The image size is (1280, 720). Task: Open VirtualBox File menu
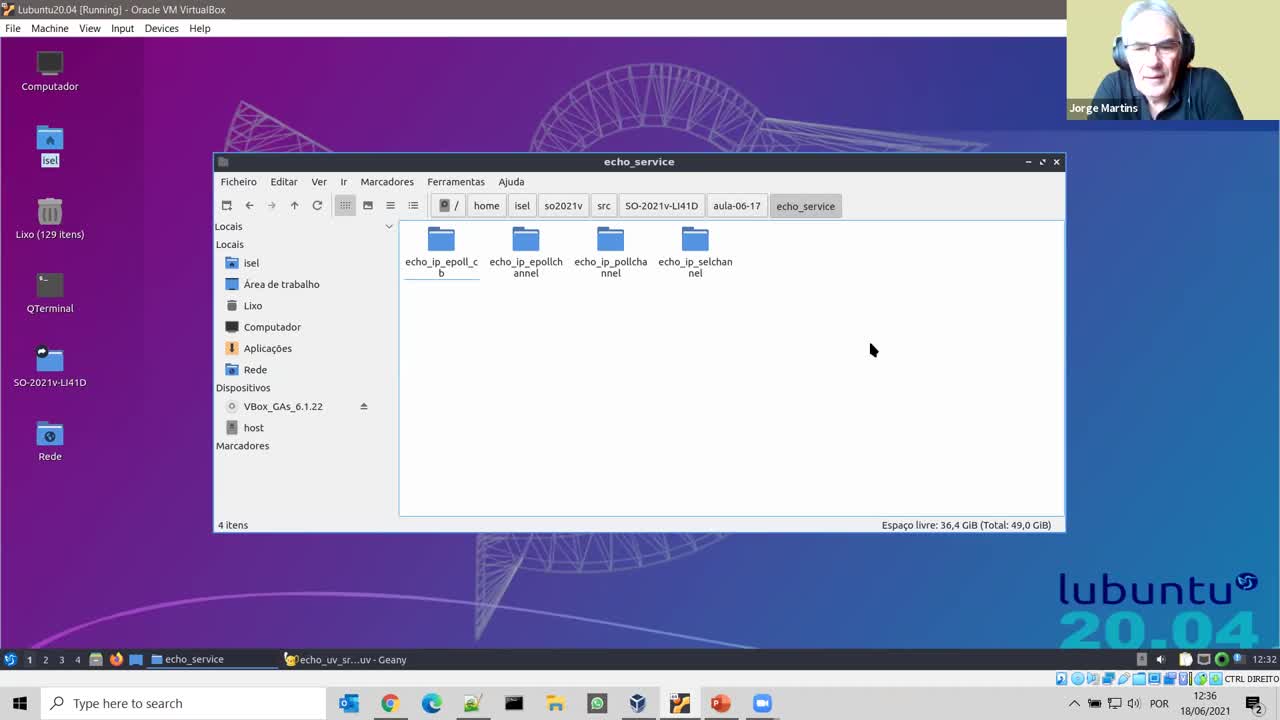coord(13,28)
